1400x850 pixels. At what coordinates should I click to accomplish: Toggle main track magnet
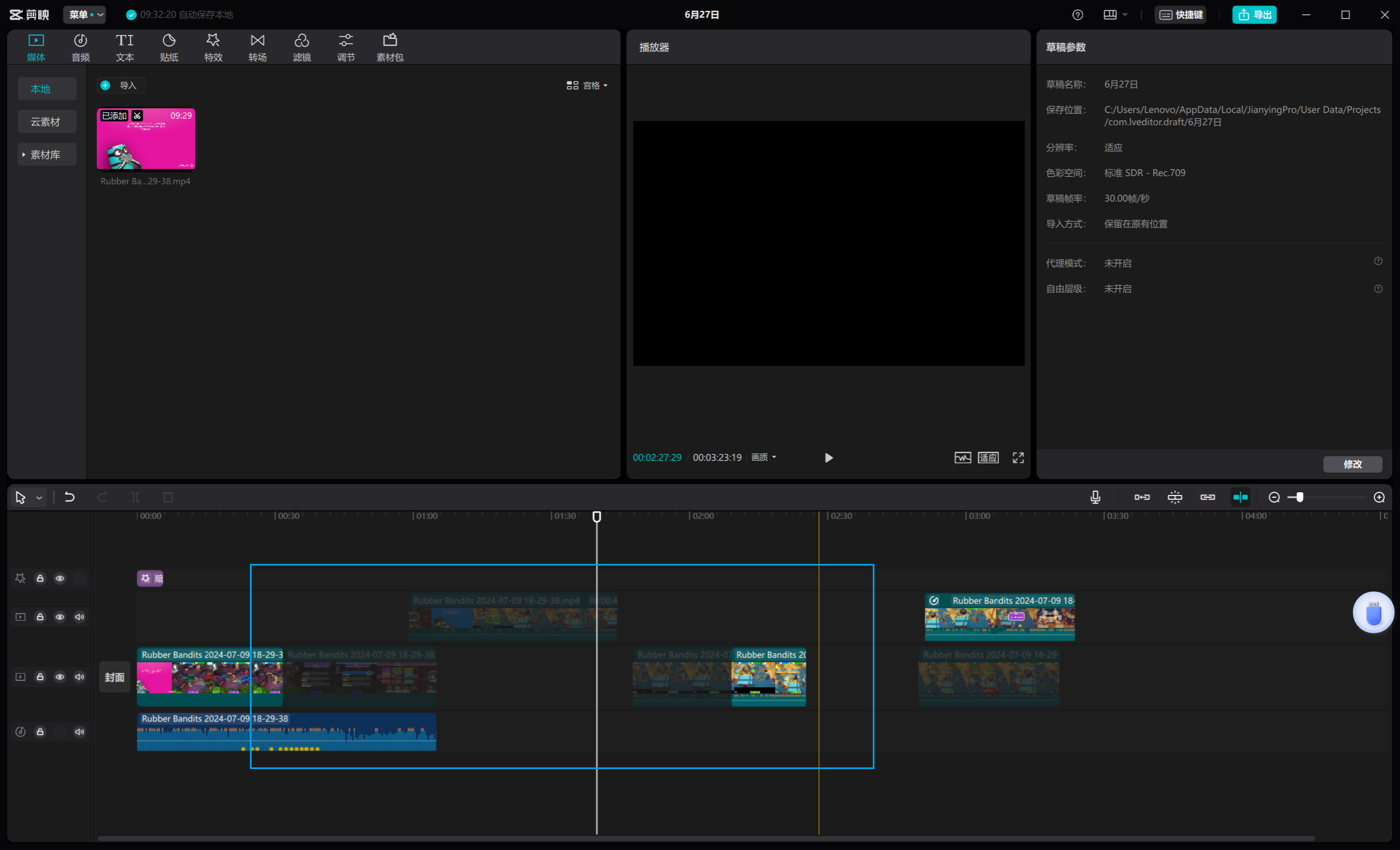click(x=1142, y=498)
